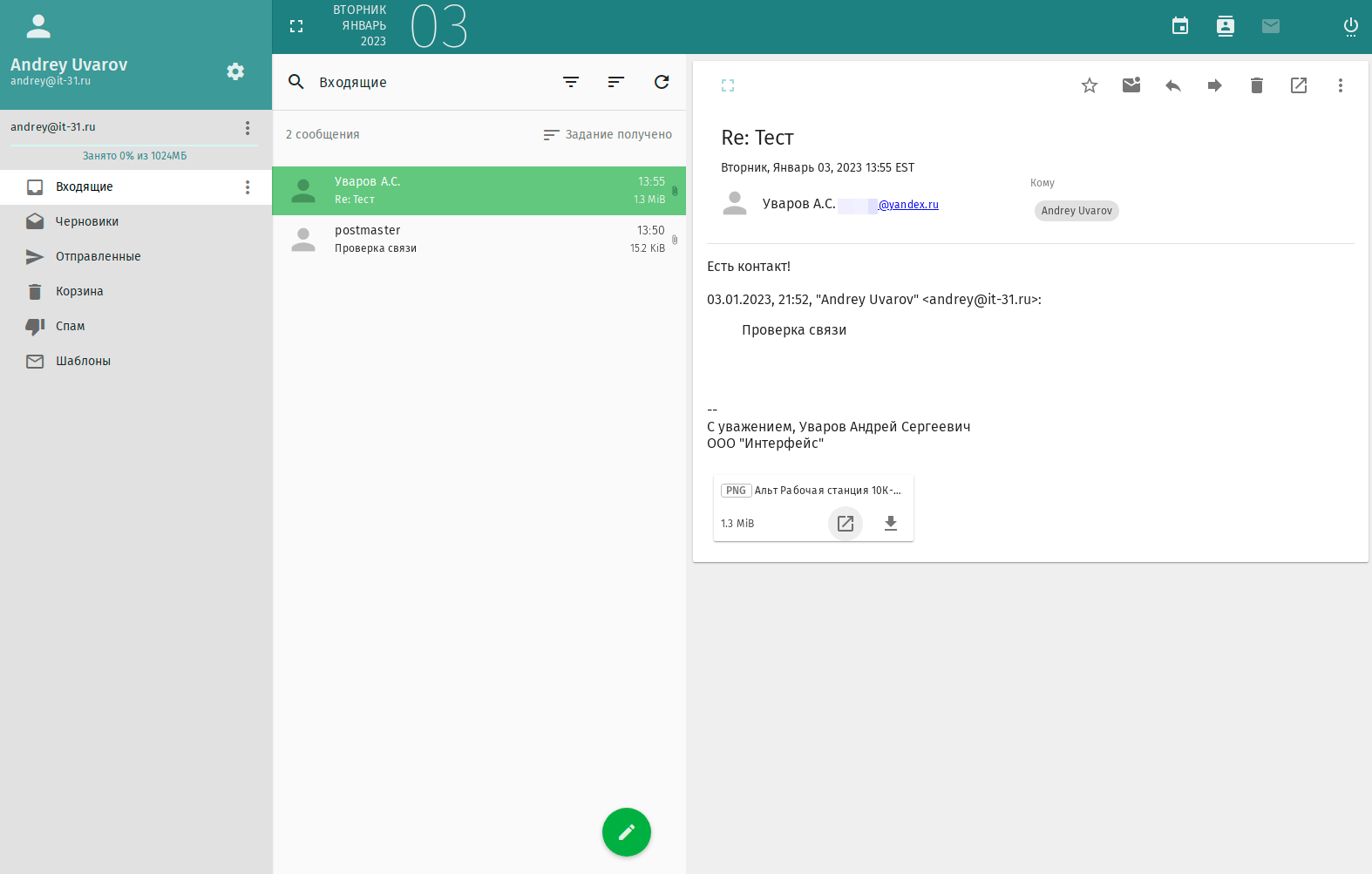The width and height of the screenshot is (1372, 874).
Task: Refresh the inbox message list
Action: pos(662,82)
